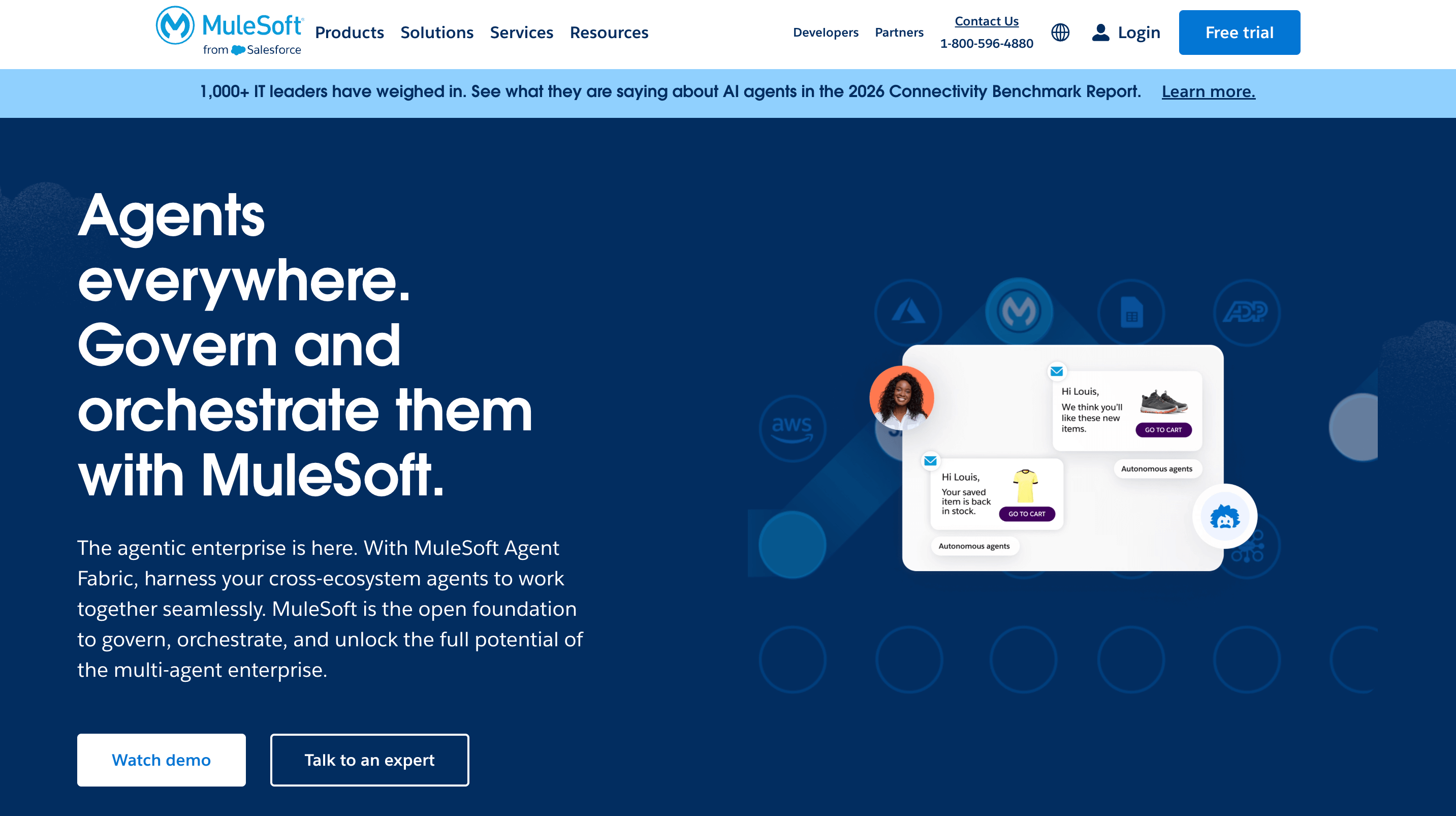The width and height of the screenshot is (1456, 816).
Task: Click the highlighted MuleSoft M circle icon
Action: (1019, 310)
